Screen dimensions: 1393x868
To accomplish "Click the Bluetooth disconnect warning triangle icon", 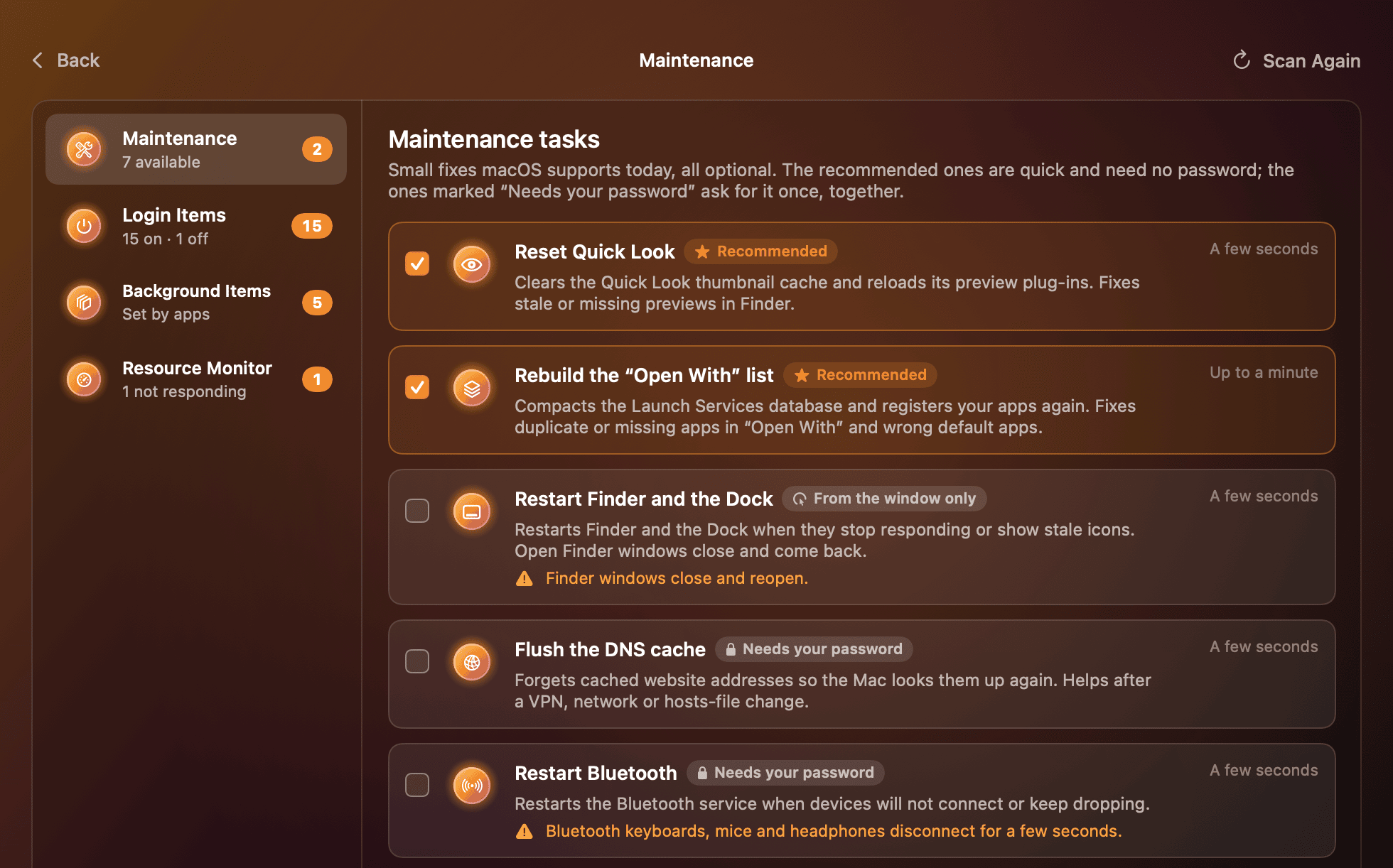I will [x=525, y=831].
